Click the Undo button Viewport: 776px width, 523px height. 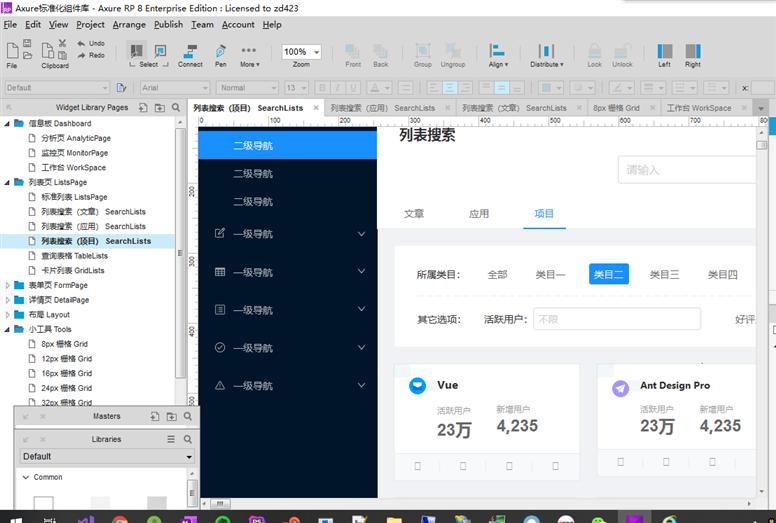(91, 44)
